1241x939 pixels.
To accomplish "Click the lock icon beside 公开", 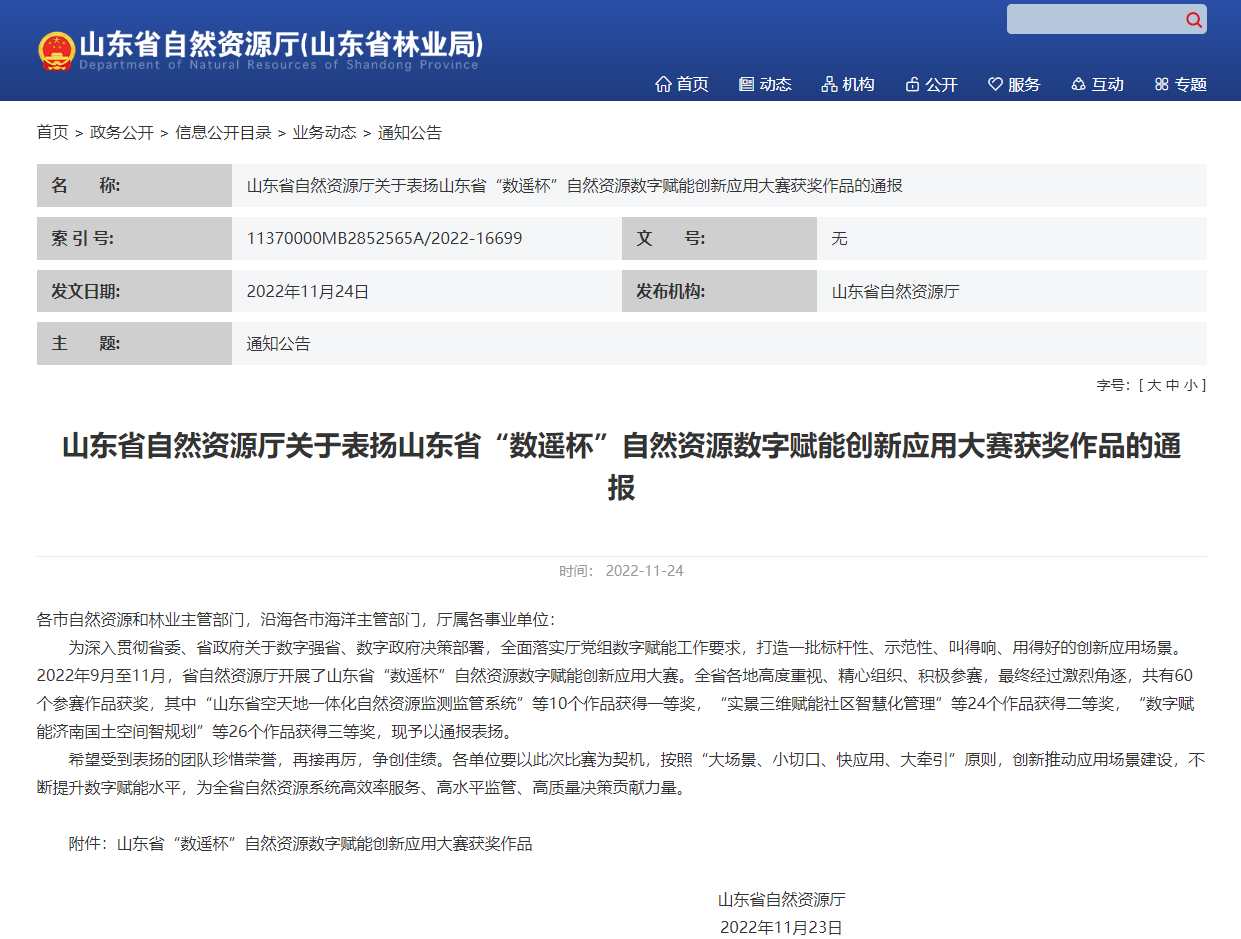I will click(x=912, y=84).
